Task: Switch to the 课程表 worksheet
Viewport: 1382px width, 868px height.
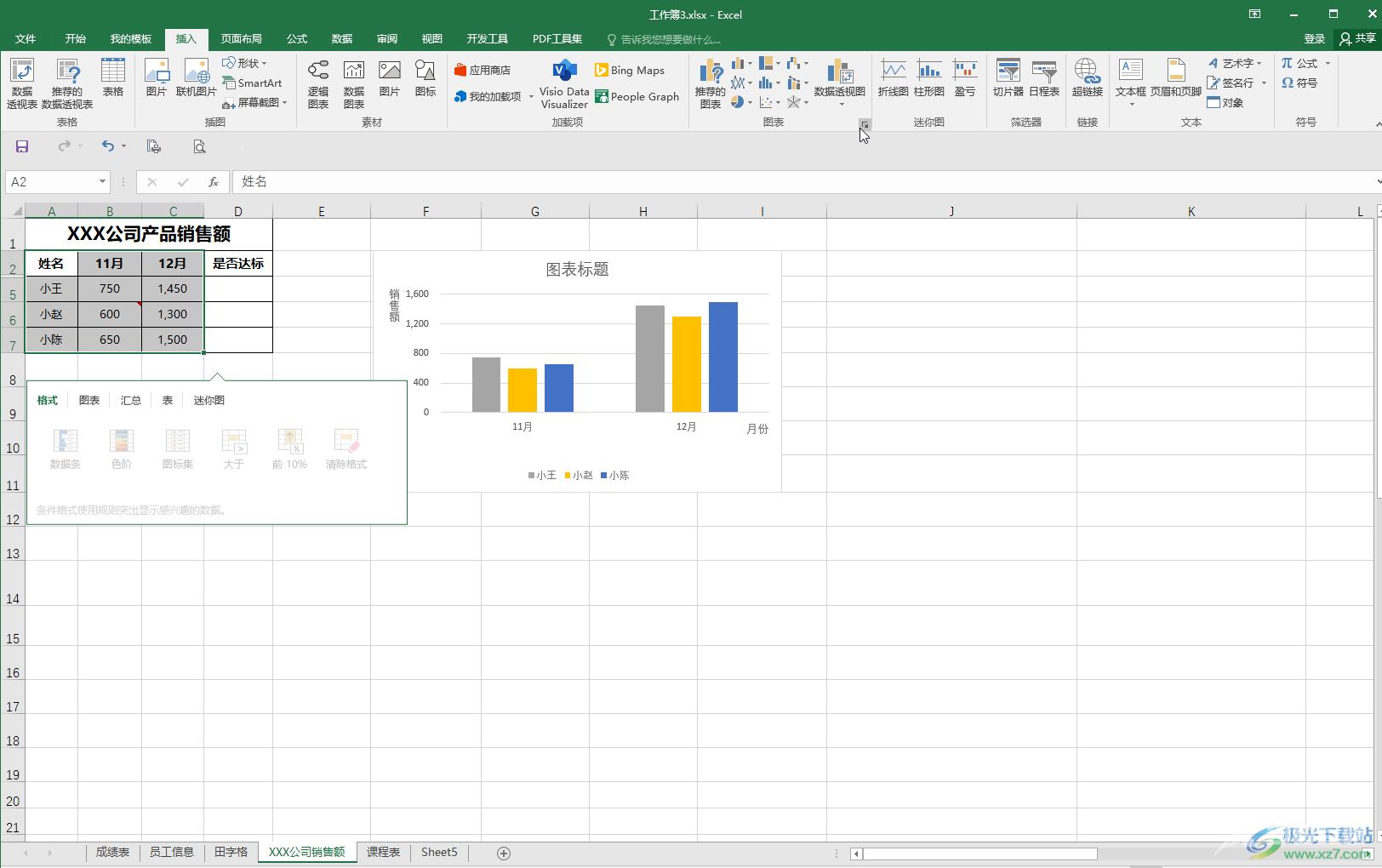Action: (383, 852)
